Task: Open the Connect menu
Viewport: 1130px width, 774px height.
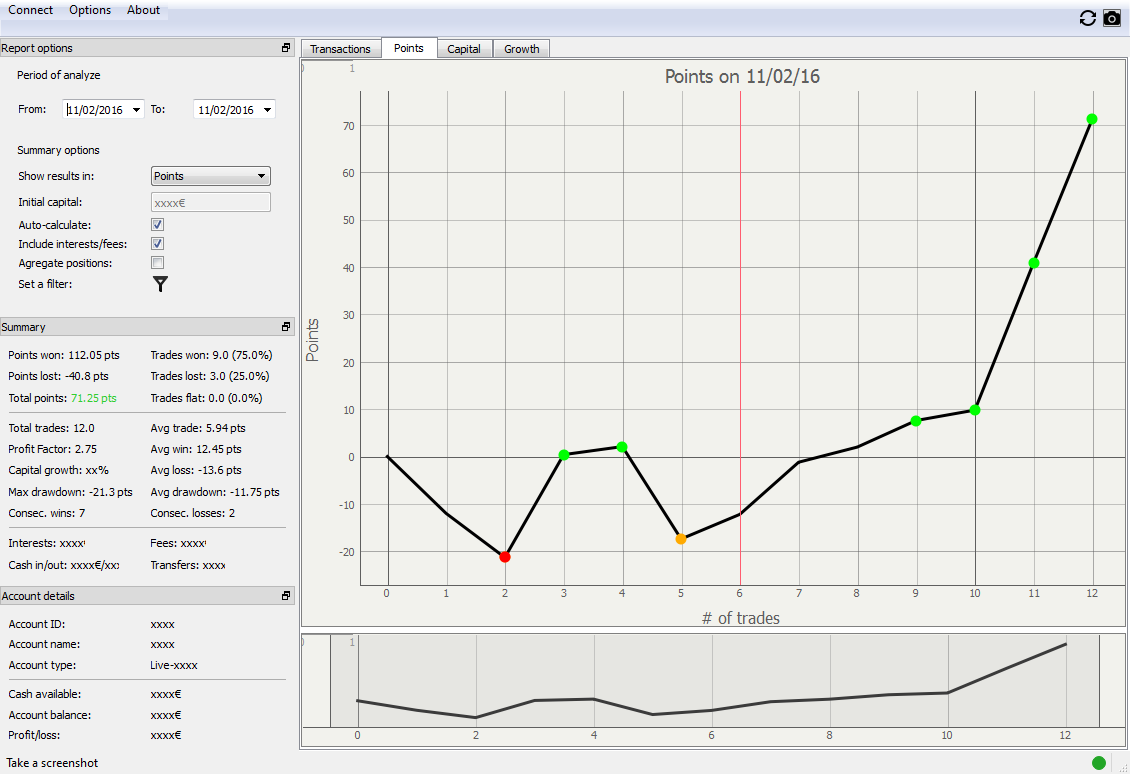Action: (30, 10)
